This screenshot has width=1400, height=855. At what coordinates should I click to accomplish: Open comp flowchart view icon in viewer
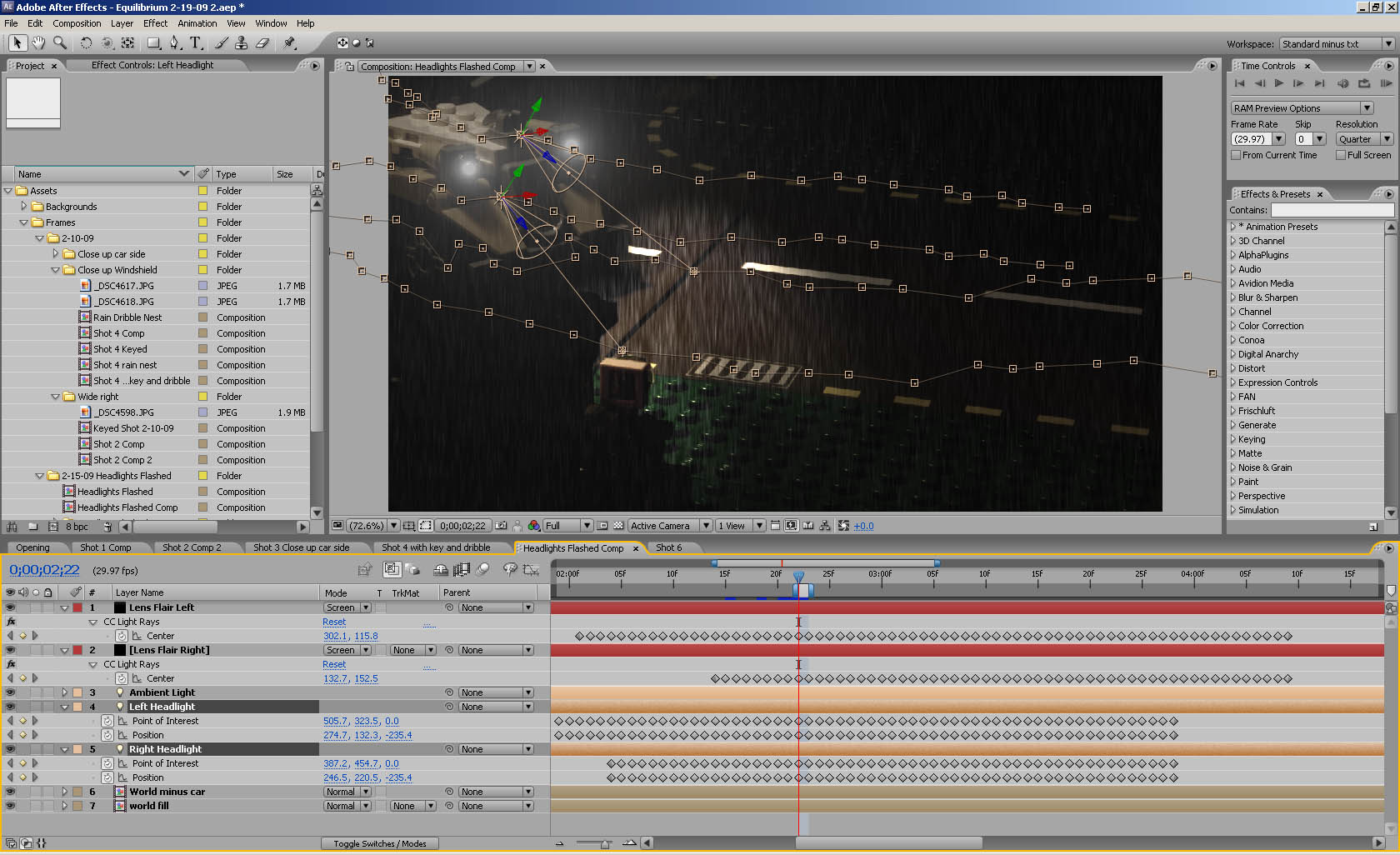coord(825,526)
